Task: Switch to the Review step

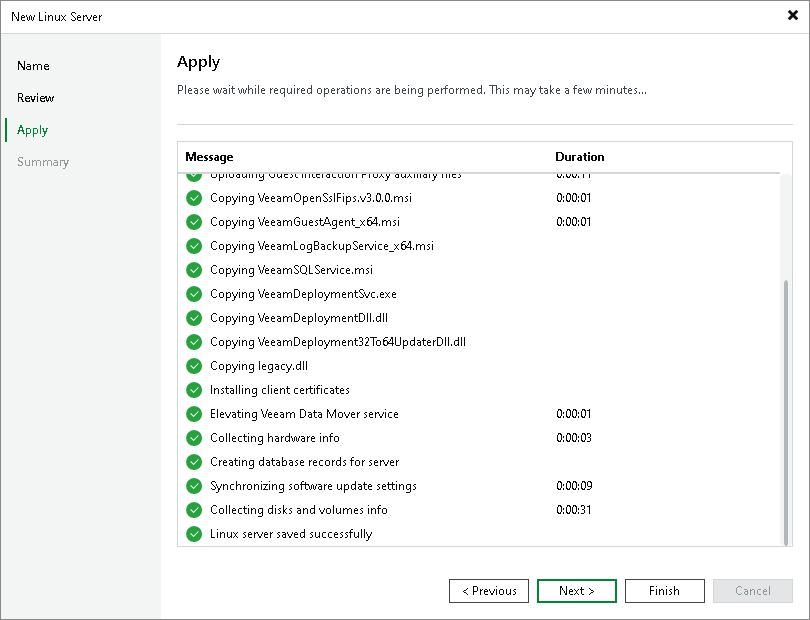Action: [35, 98]
